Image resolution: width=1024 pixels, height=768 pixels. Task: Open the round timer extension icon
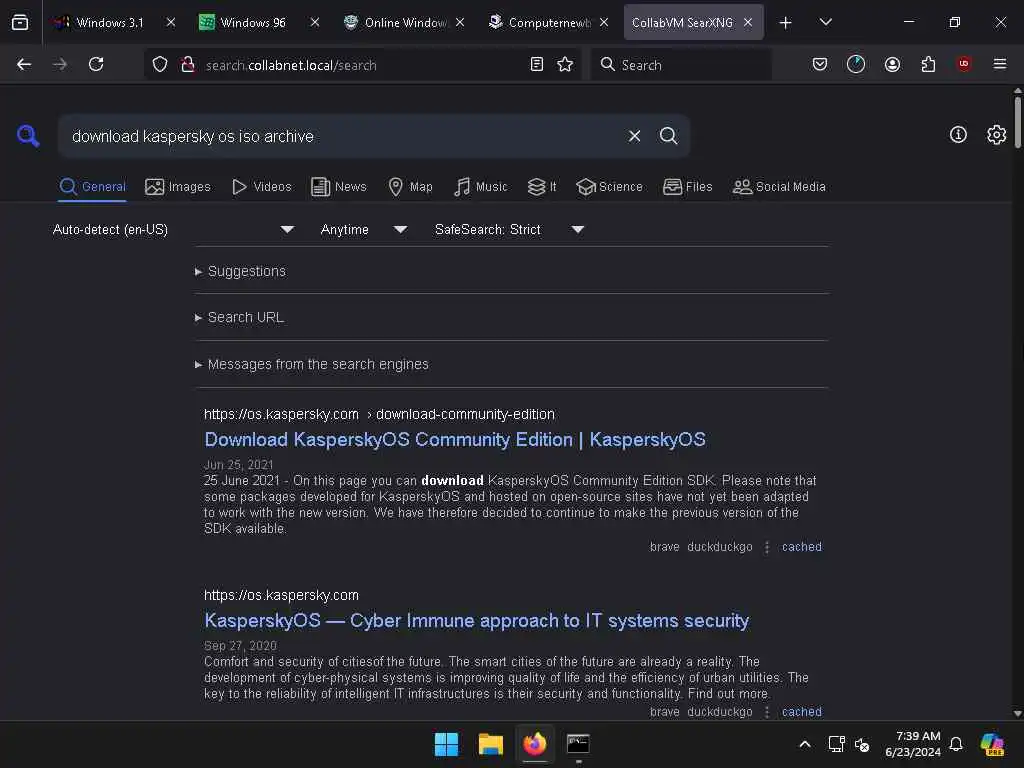coord(856,64)
